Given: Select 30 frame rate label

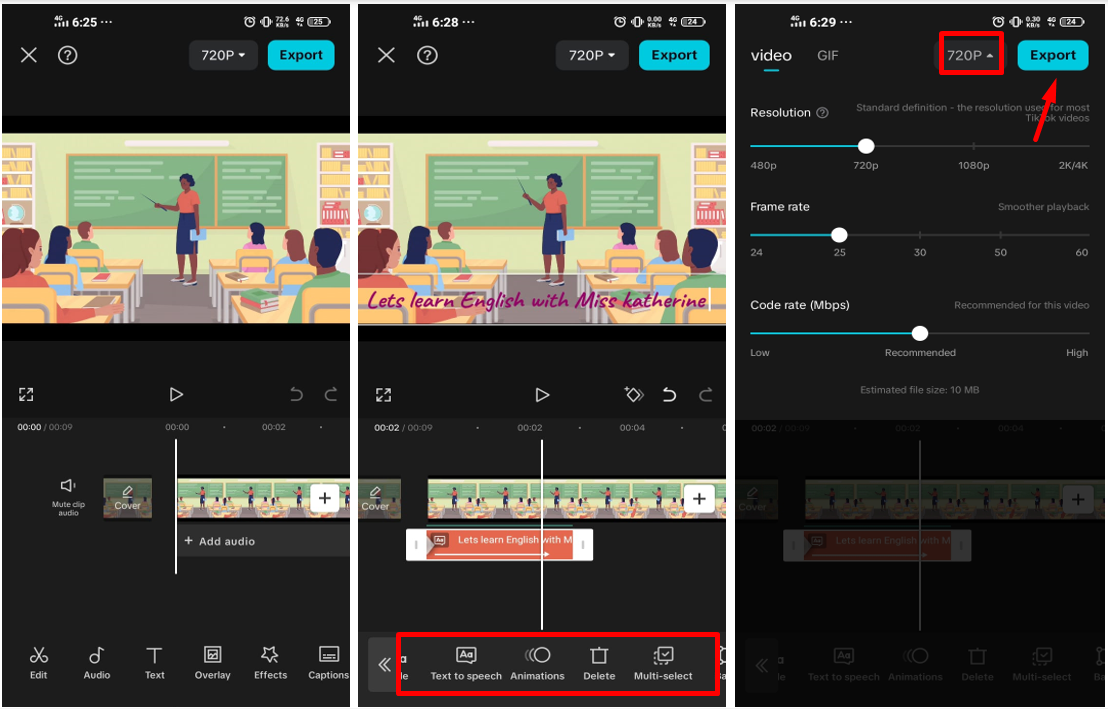Looking at the screenshot, I should coord(919,252).
